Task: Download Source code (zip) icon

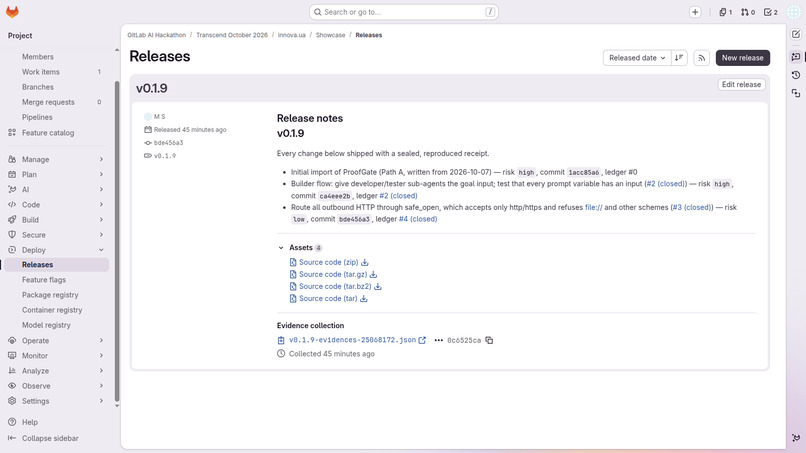Action: point(365,262)
